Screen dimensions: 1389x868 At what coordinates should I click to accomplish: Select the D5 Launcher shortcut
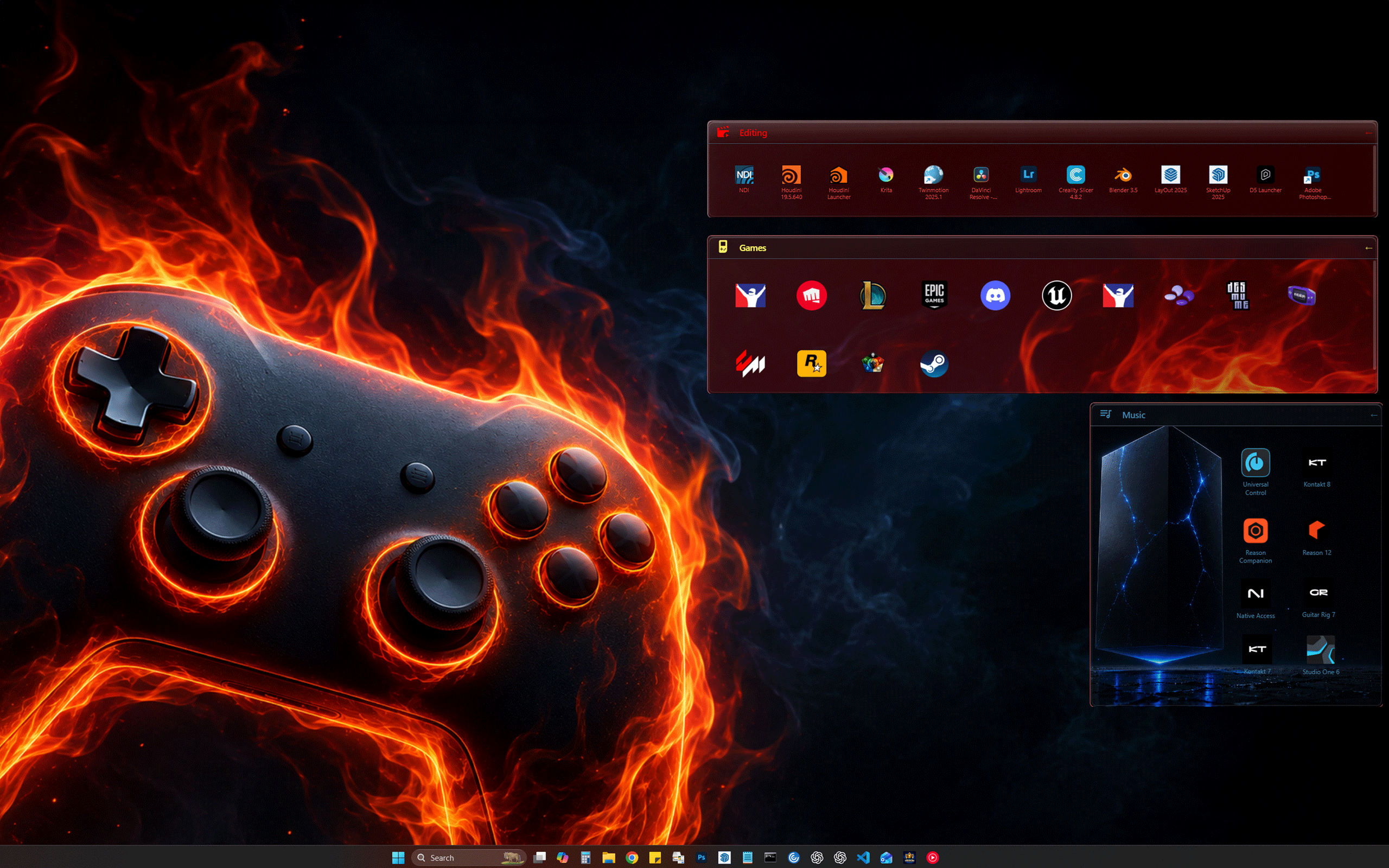[1265, 178]
